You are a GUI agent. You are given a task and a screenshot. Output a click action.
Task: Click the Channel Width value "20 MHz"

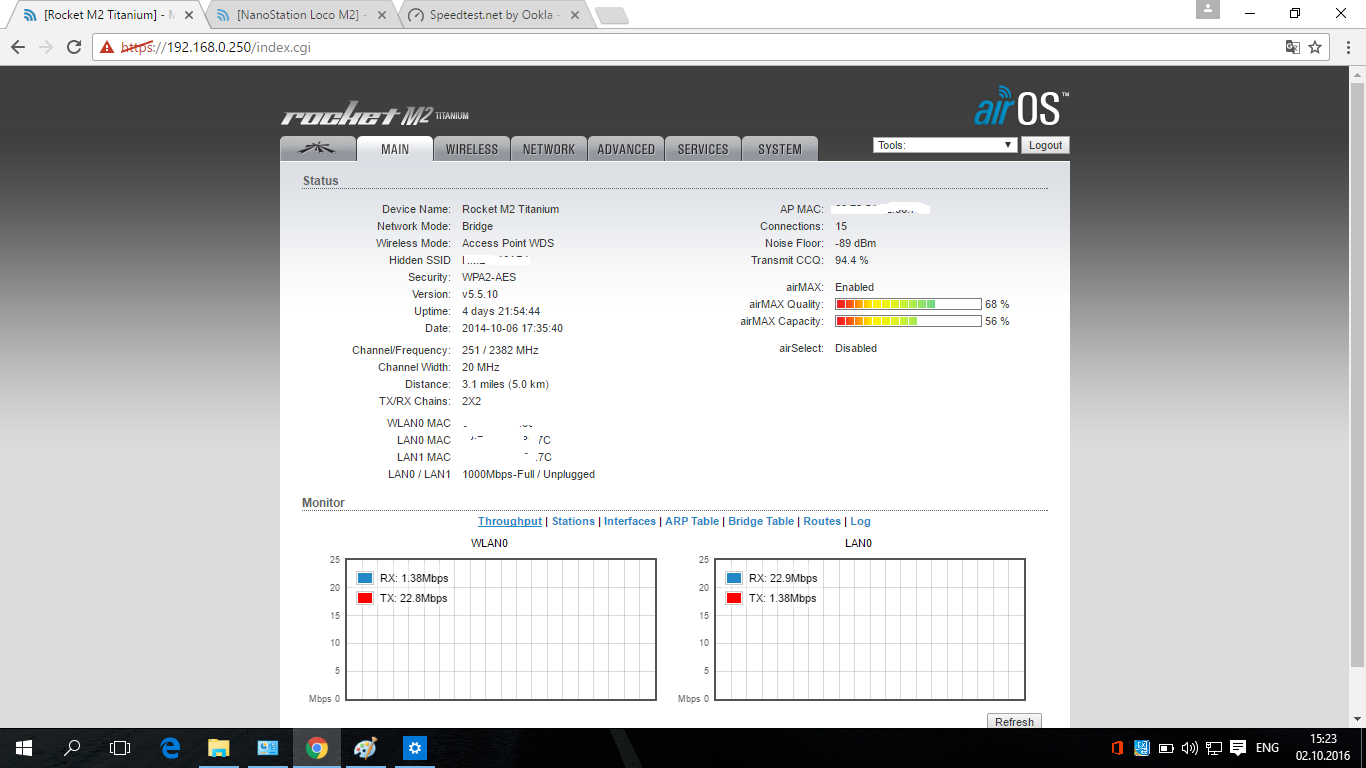click(x=481, y=367)
